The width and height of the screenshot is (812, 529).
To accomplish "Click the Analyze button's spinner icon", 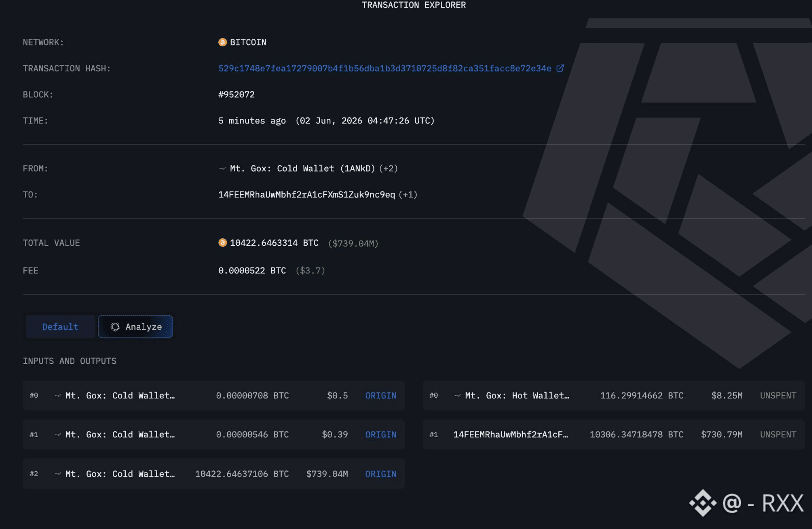I will [x=115, y=327].
